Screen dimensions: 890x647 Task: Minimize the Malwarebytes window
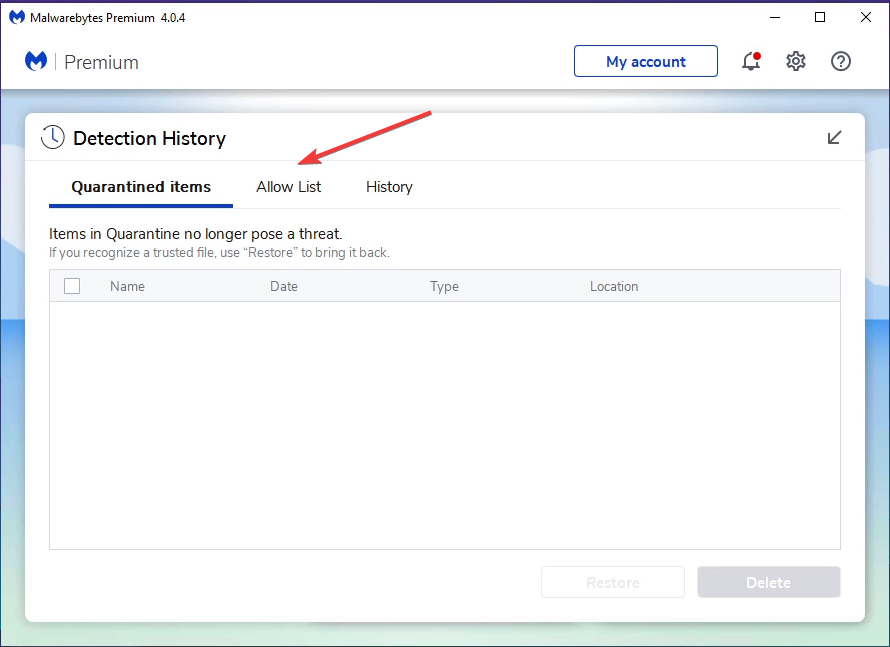(x=775, y=18)
